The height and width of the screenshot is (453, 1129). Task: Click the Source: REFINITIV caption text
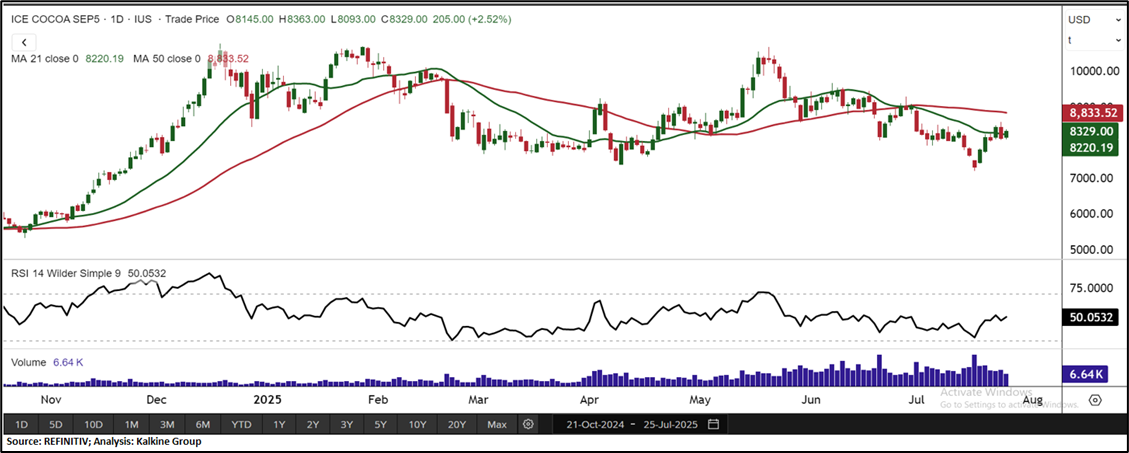pos(104,441)
